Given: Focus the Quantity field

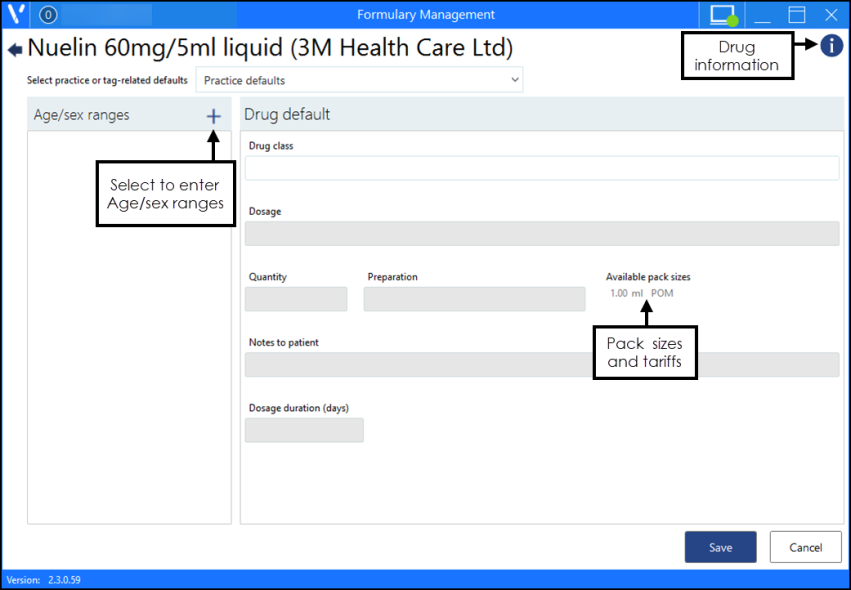Looking at the screenshot, I should 296,299.
